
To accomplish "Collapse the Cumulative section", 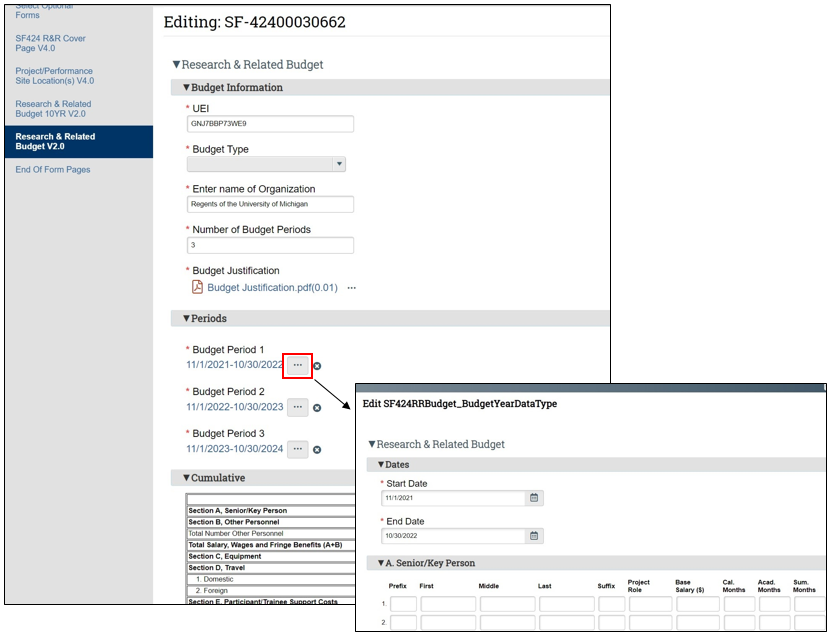I will (186, 477).
